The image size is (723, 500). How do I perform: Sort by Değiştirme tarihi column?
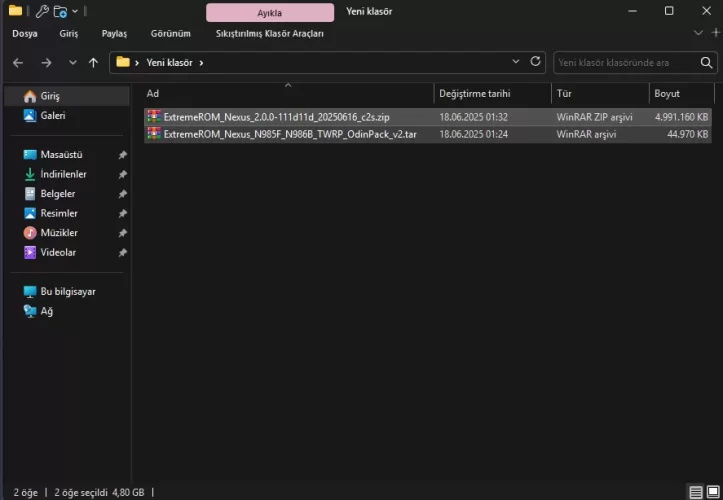(x=492, y=94)
